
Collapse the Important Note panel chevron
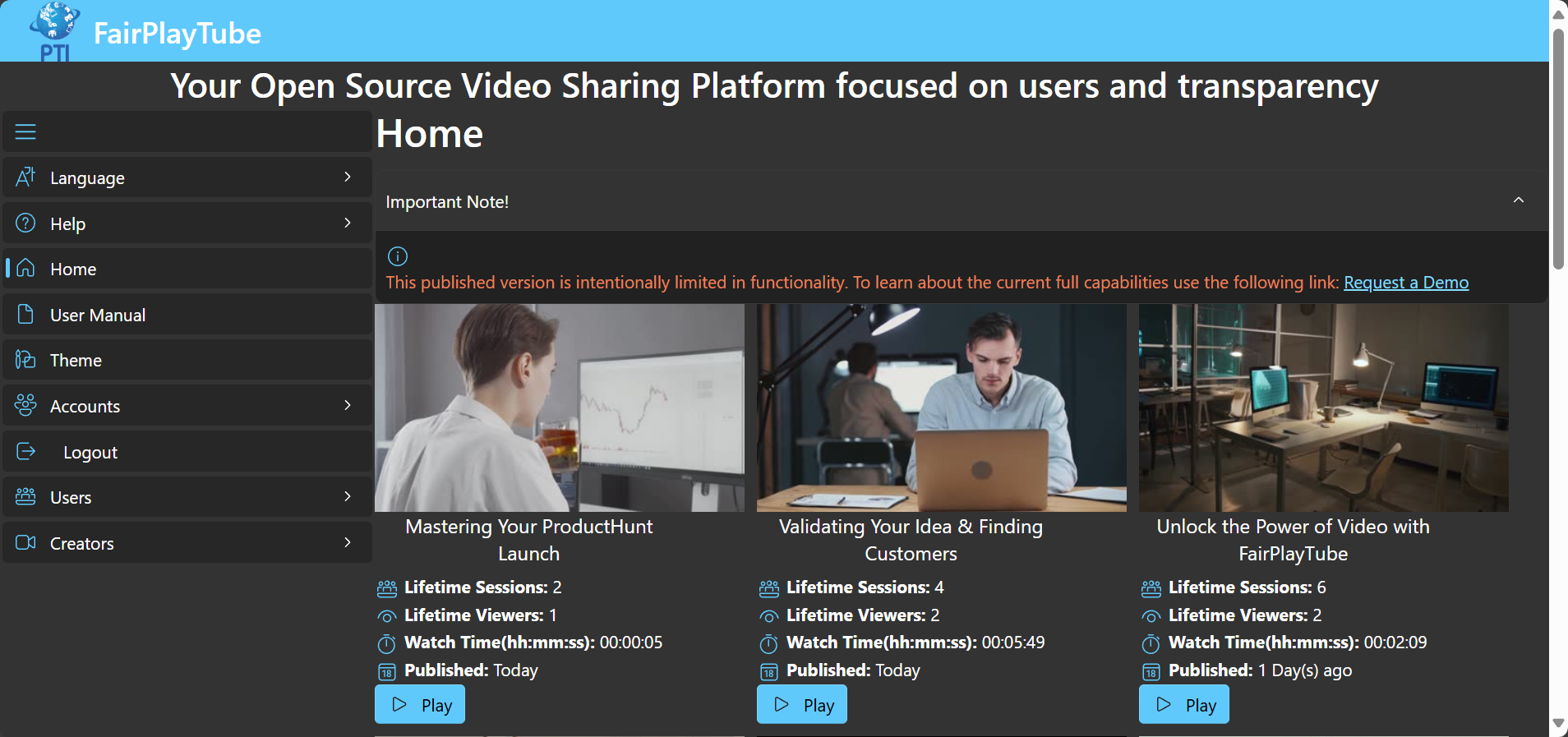1519,200
